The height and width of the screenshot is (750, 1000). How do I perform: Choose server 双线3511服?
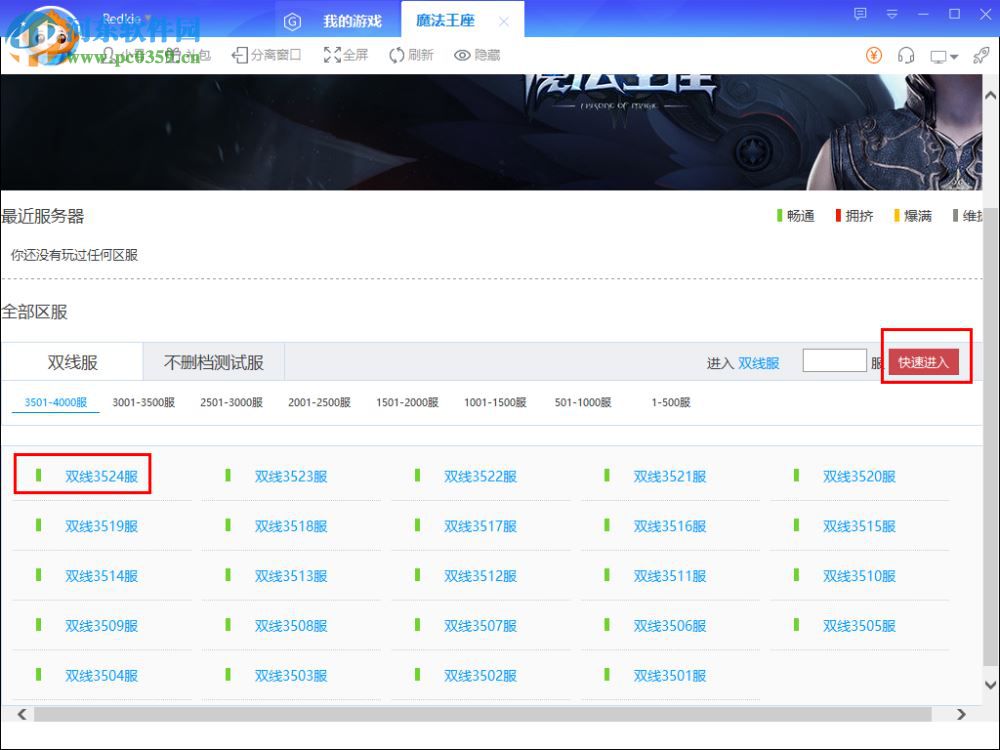coord(670,576)
